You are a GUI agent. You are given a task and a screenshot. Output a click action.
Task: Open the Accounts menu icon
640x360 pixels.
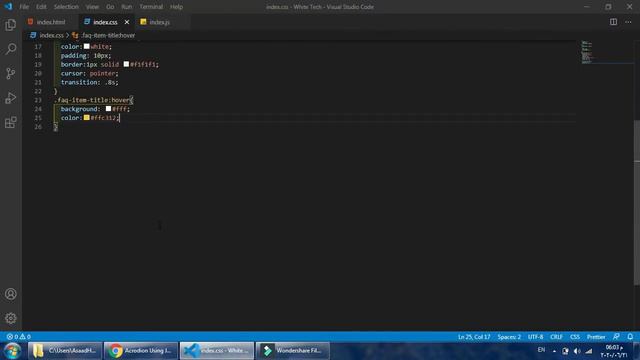tap(11, 294)
